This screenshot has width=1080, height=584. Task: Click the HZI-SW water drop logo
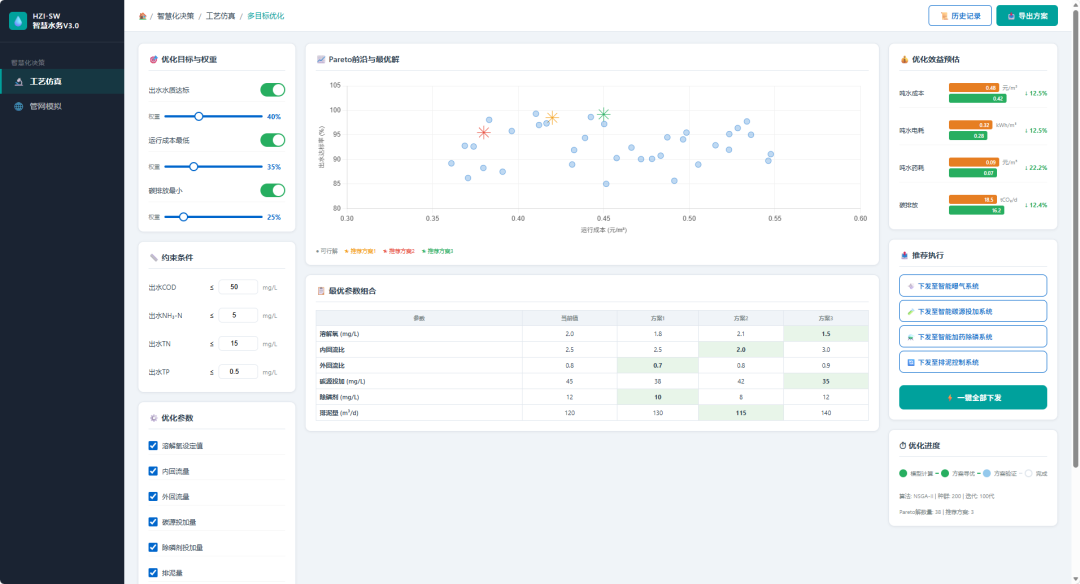(18, 21)
